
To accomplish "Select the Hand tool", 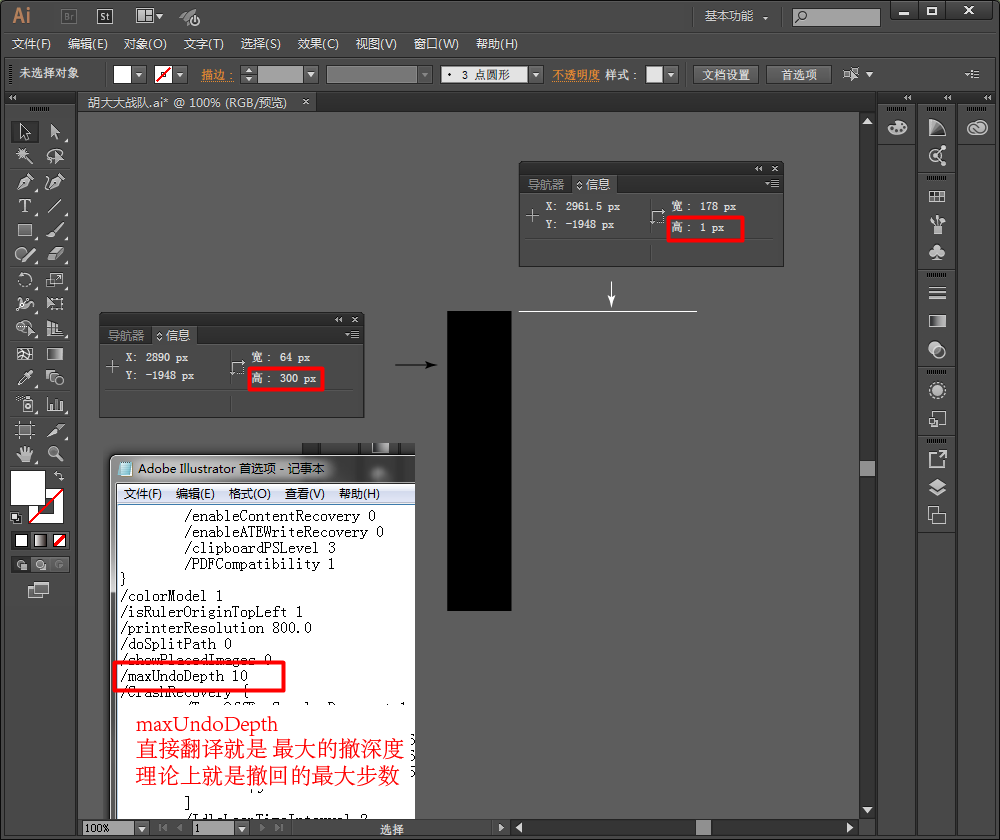I will (x=25, y=454).
